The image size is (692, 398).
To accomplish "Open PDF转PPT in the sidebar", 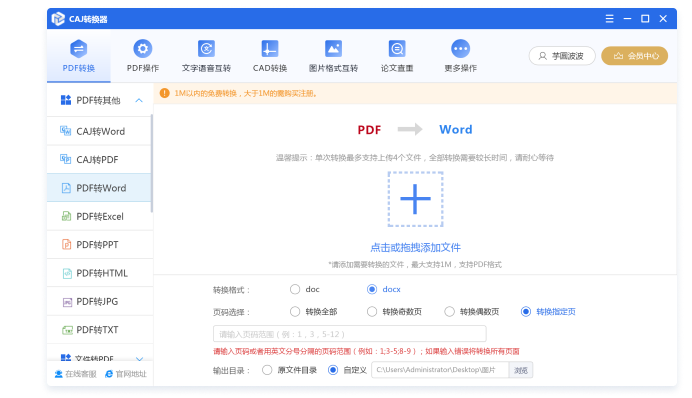I will pyautogui.click(x=100, y=244).
